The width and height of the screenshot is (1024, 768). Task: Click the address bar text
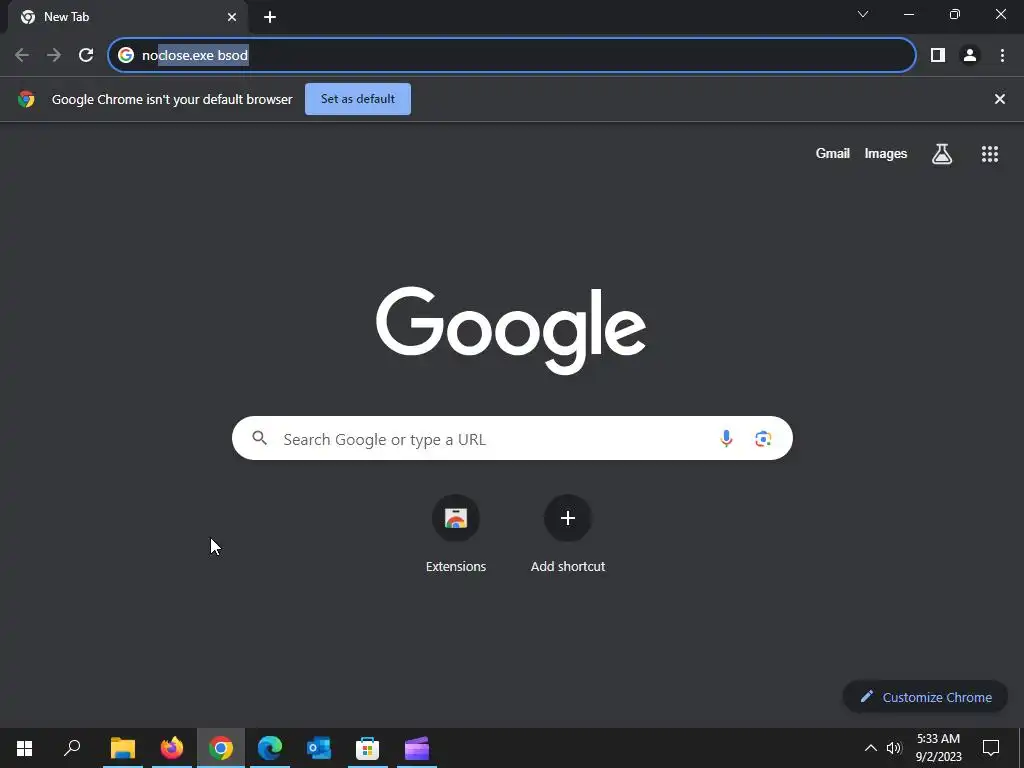[195, 56]
